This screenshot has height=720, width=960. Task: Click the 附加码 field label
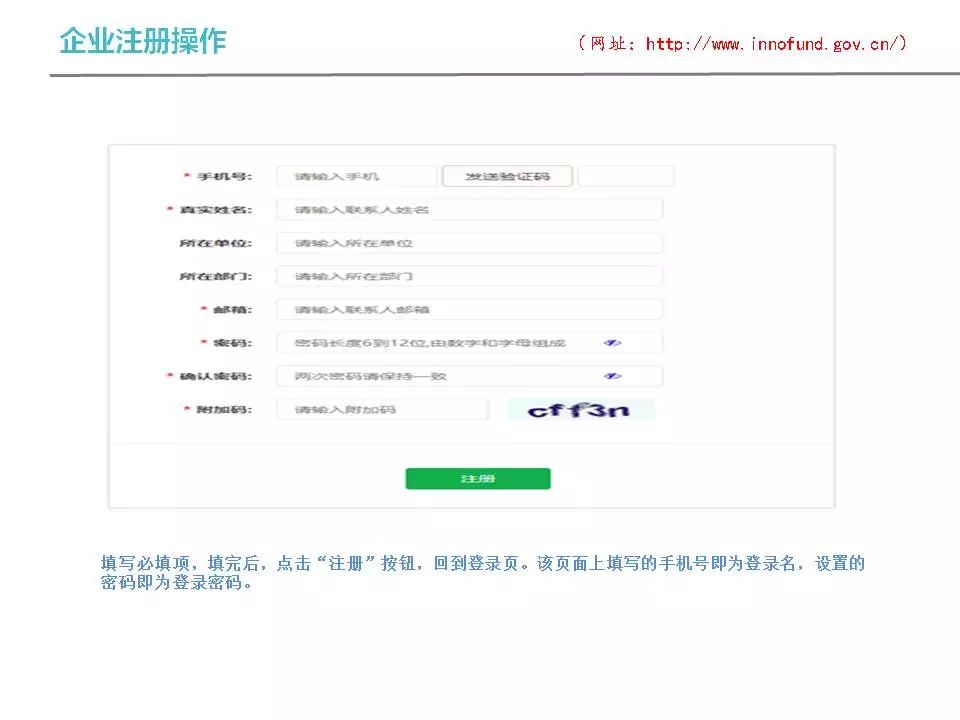(x=224, y=409)
